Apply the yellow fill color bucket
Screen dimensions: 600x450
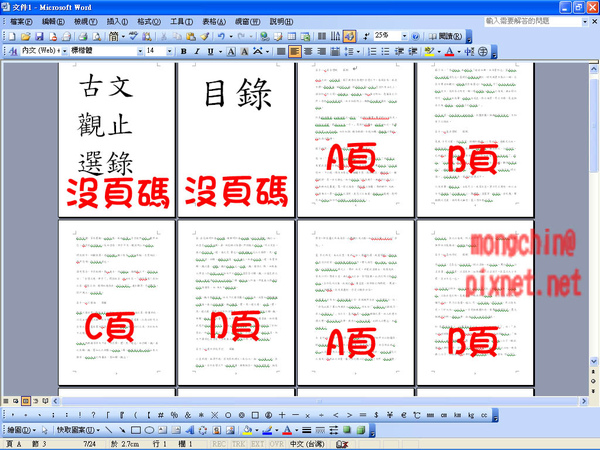click(x=247, y=430)
